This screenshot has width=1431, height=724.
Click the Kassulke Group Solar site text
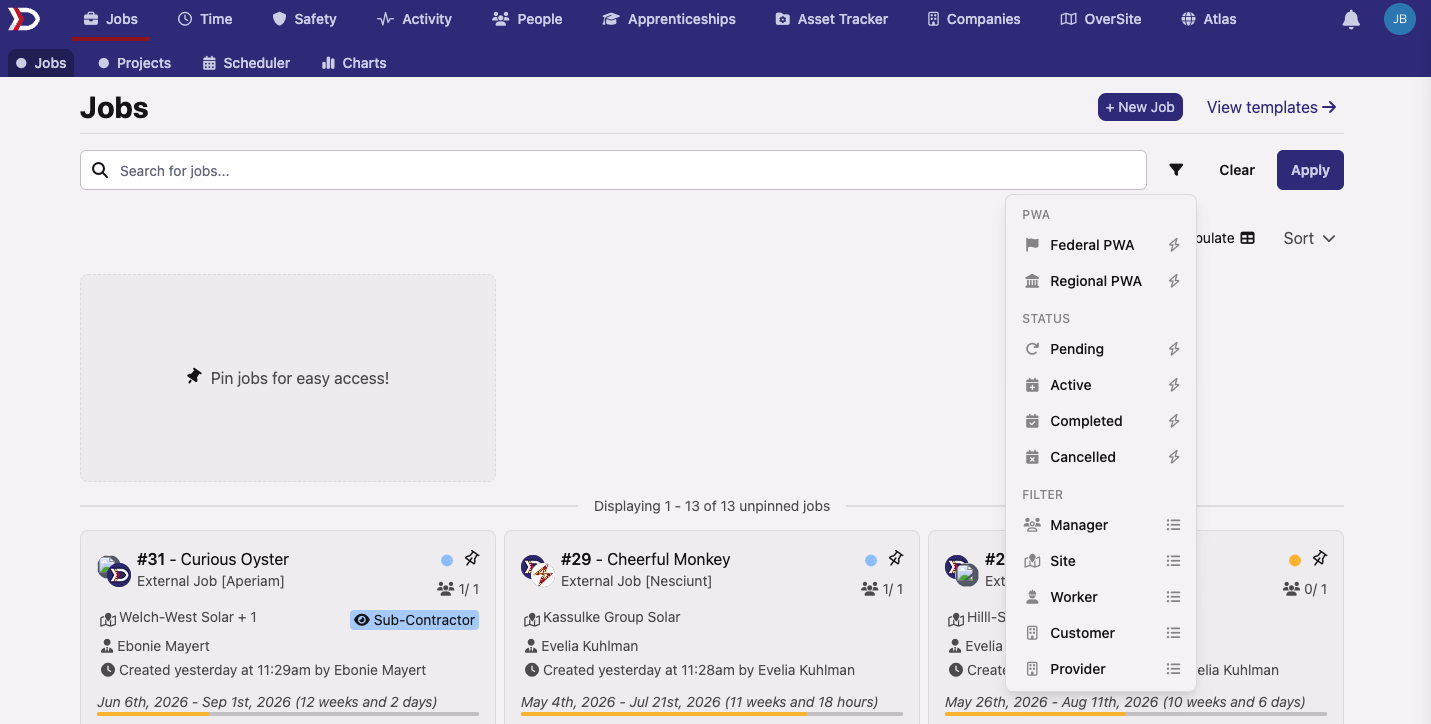[x=612, y=617]
